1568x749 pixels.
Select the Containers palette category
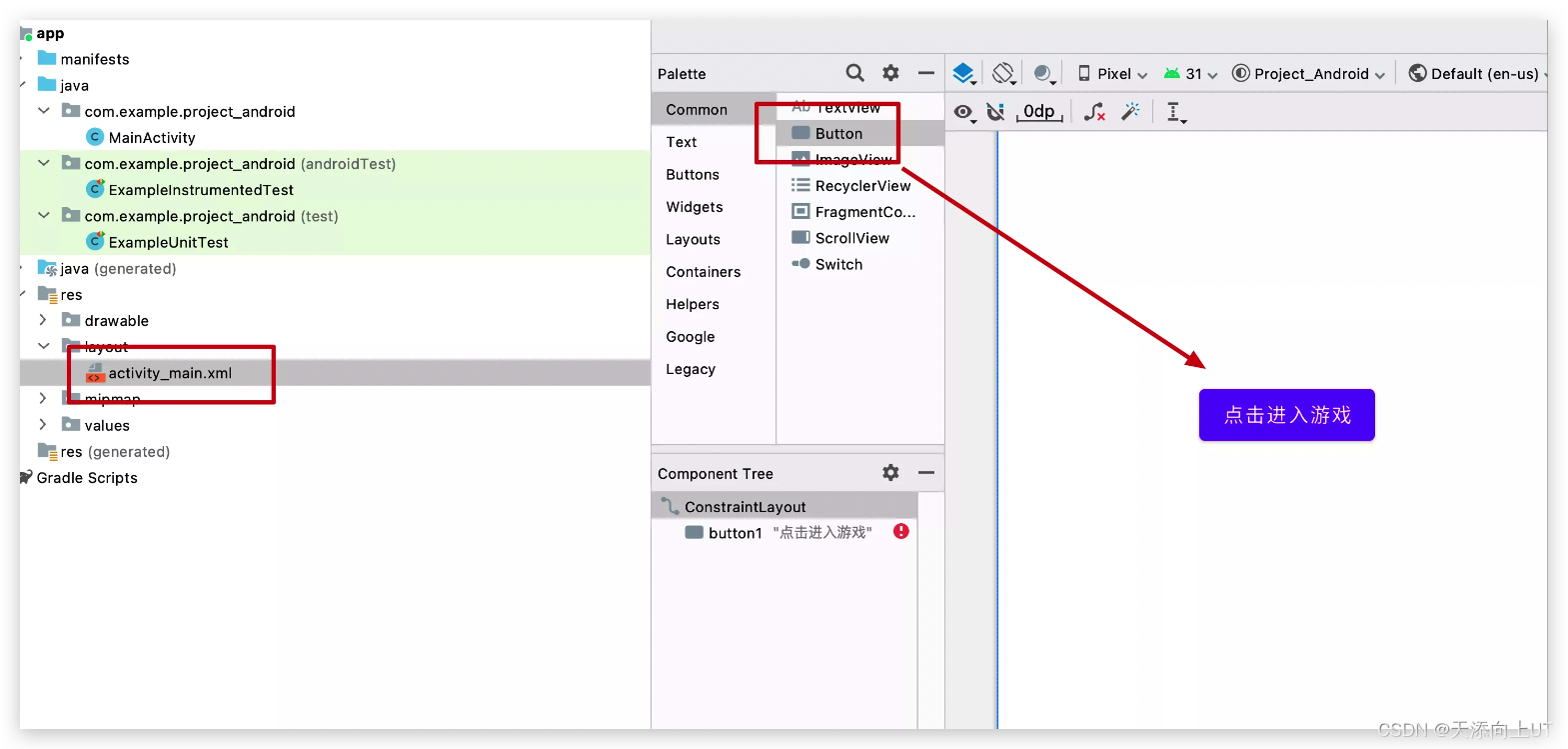(714, 272)
